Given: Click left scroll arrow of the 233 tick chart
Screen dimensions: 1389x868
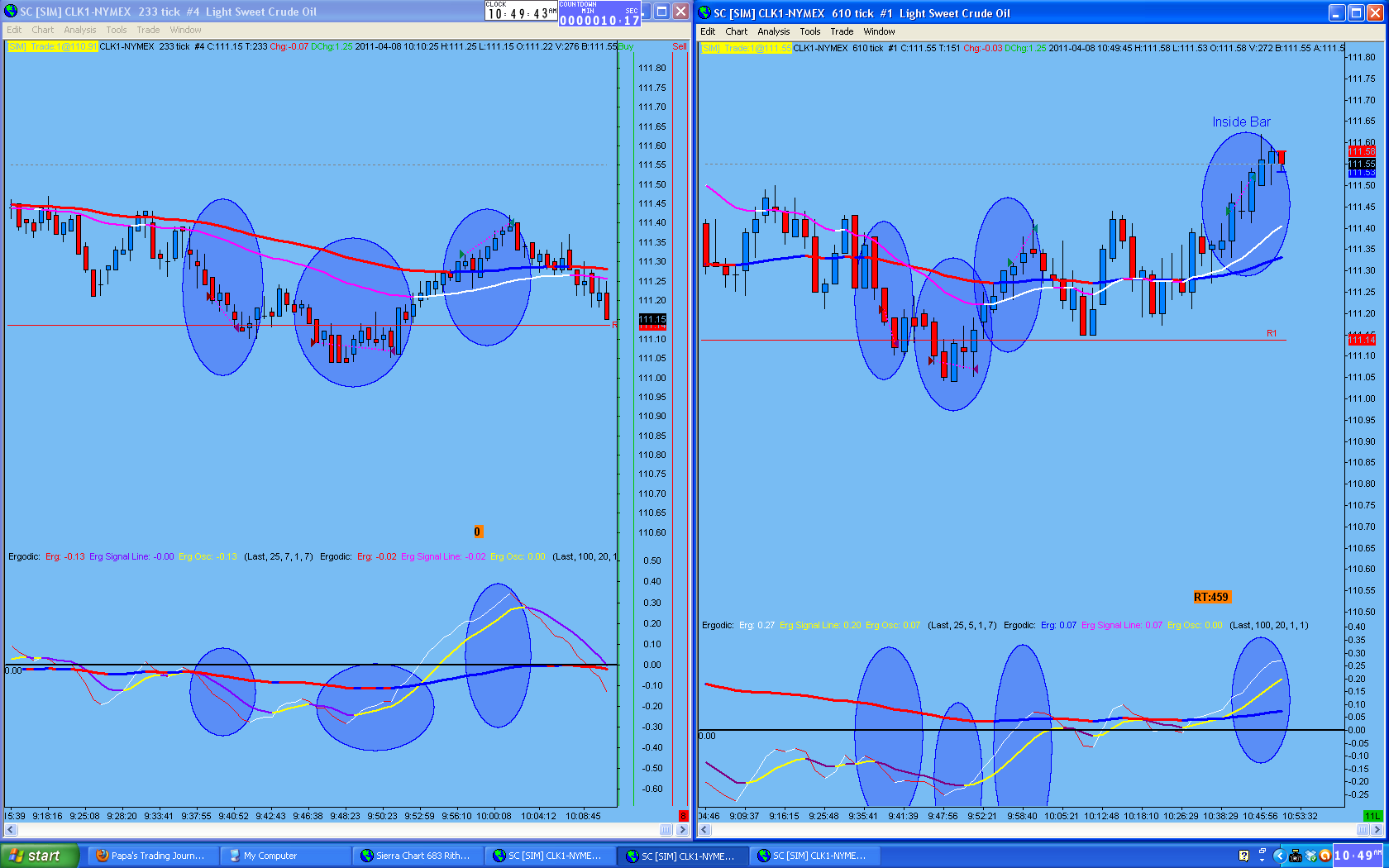Looking at the screenshot, I should pyautogui.click(x=11, y=829).
